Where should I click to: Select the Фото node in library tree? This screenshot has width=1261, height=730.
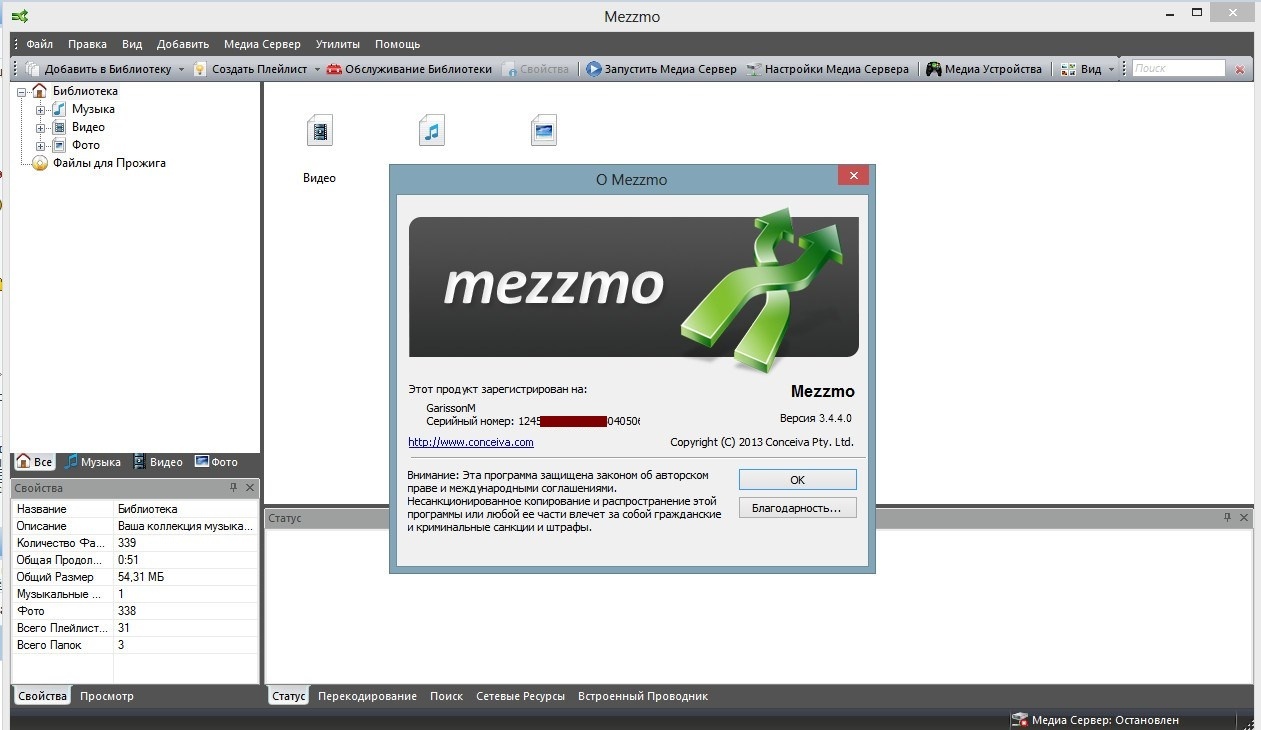[86, 145]
